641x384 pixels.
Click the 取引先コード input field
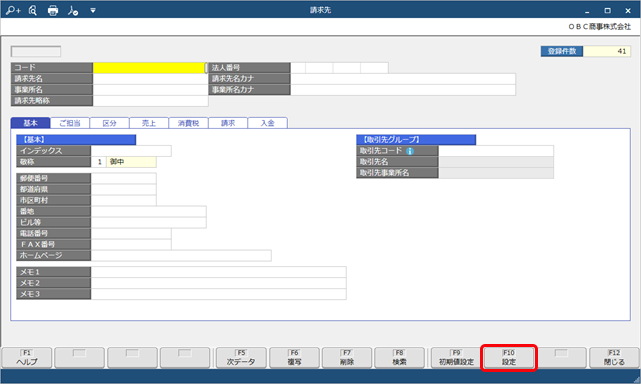click(496, 151)
